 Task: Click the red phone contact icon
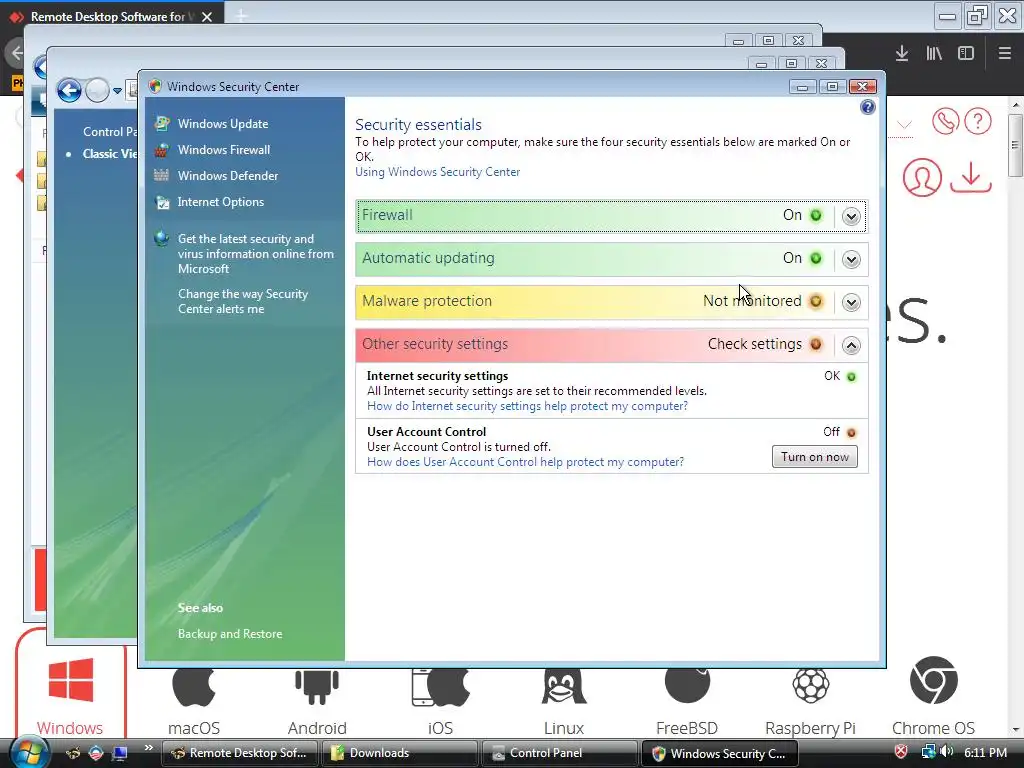click(945, 121)
